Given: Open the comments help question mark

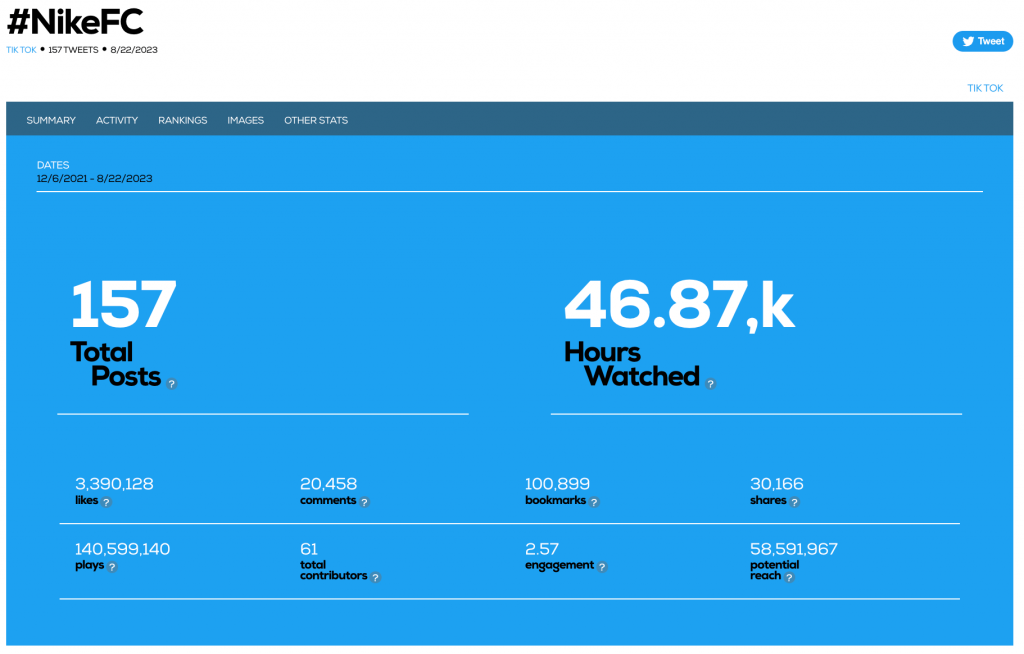Looking at the screenshot, I should (364, 502).
